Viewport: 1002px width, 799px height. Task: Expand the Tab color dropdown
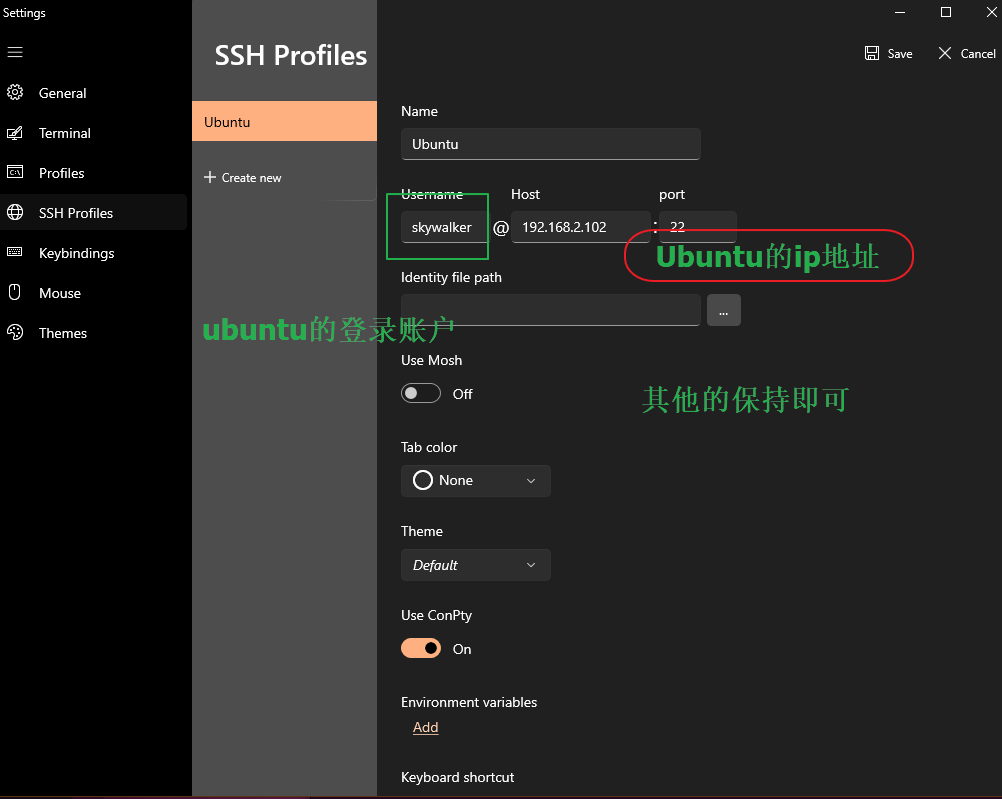475,481
